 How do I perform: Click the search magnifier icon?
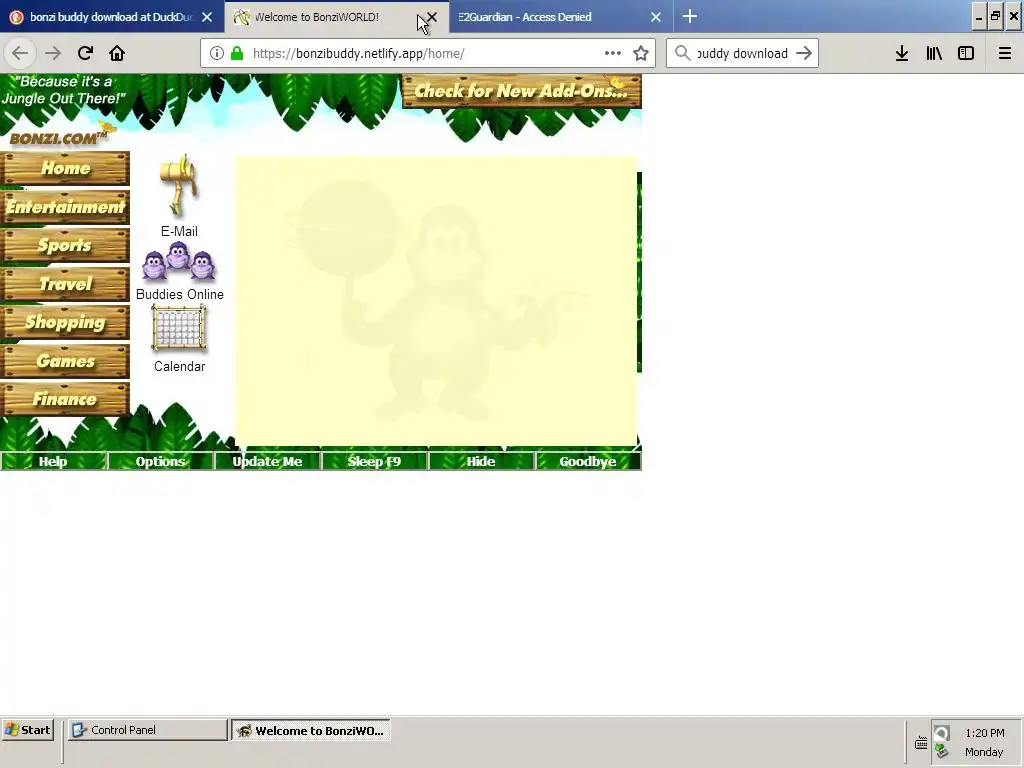click(682, 53)
